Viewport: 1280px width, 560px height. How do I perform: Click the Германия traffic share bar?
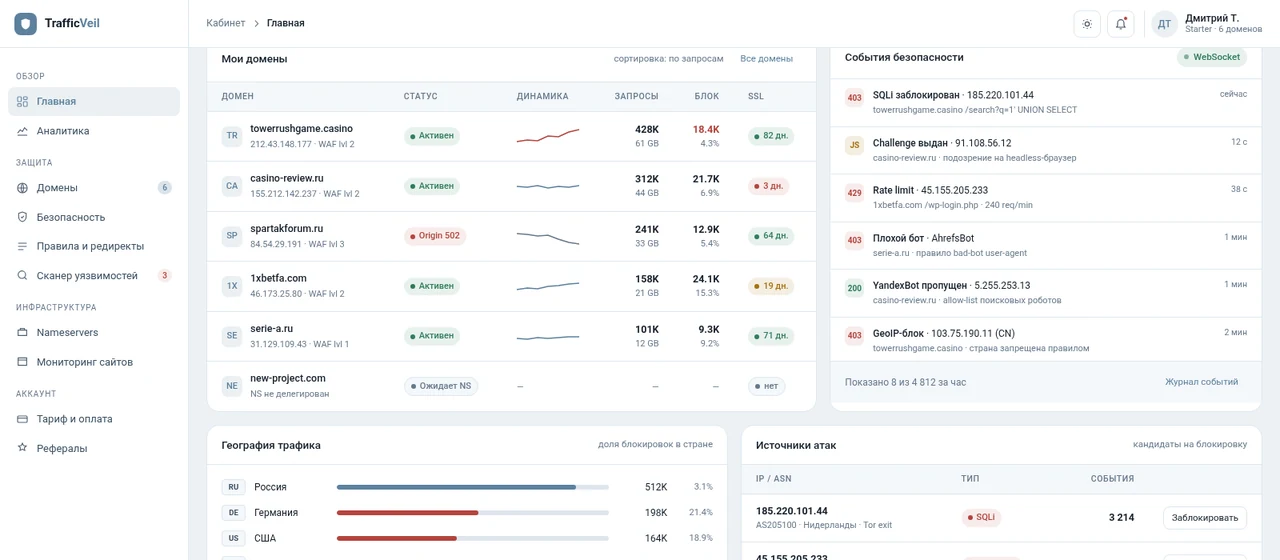[473, 513]
